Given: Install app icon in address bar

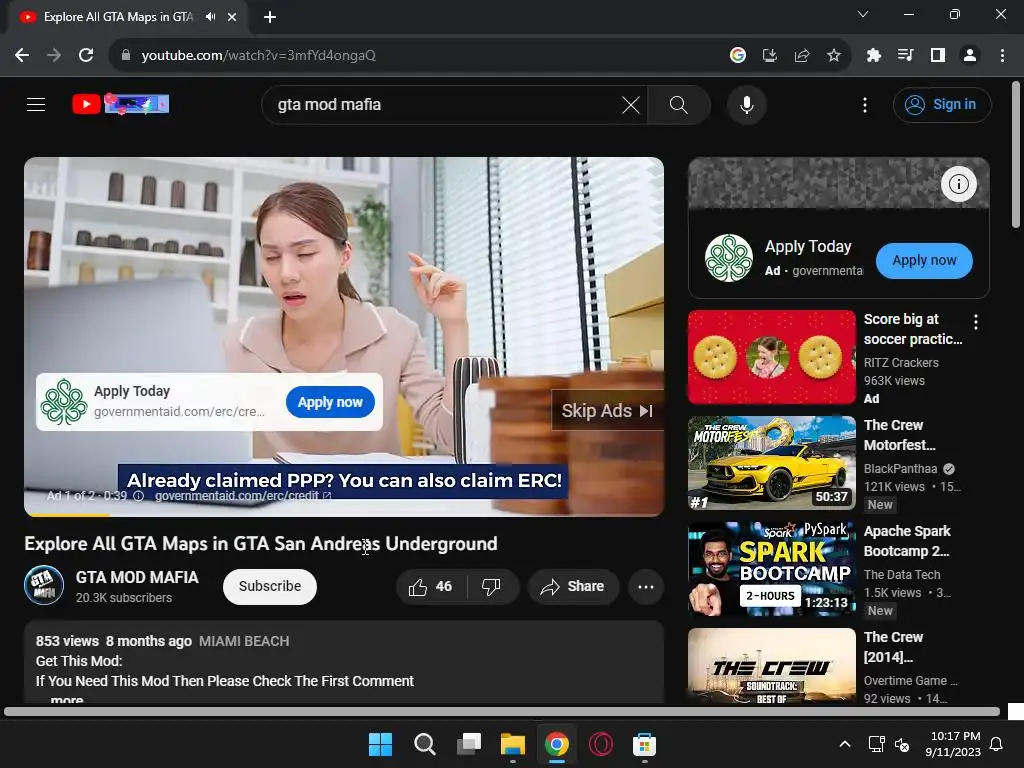Looking at the screenshot, I should point(770,56).
